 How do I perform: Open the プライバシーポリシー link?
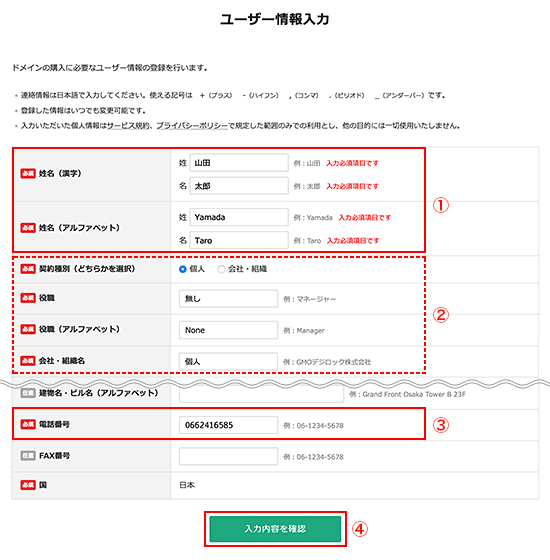coord(192,126)
